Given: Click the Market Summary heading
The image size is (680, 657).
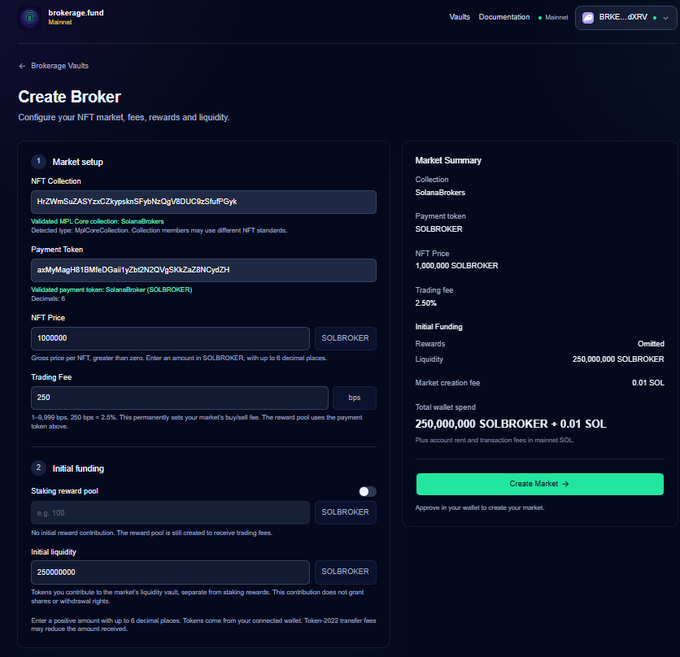Looking at the screenshot, I should click(448, 160).
